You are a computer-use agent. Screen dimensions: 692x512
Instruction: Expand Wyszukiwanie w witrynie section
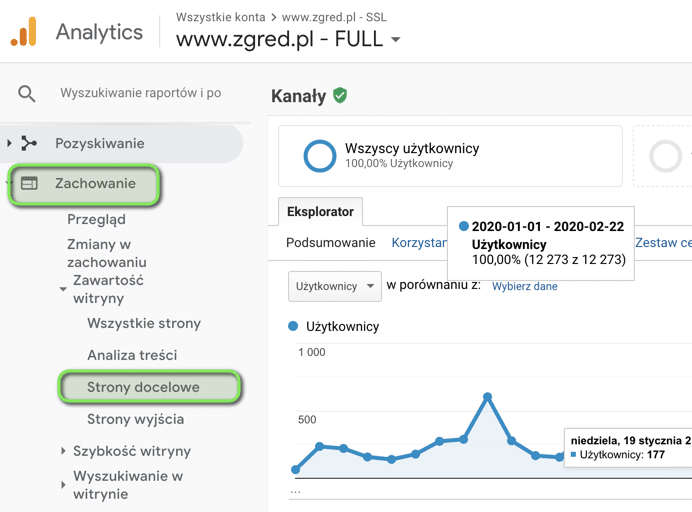(64, 486)
